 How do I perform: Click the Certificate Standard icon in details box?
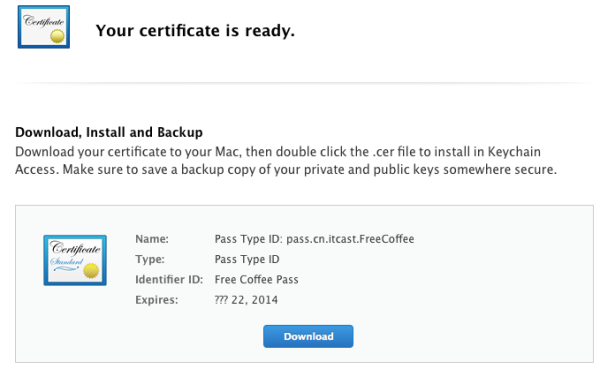pyautogui.click(x=75, y=260)
